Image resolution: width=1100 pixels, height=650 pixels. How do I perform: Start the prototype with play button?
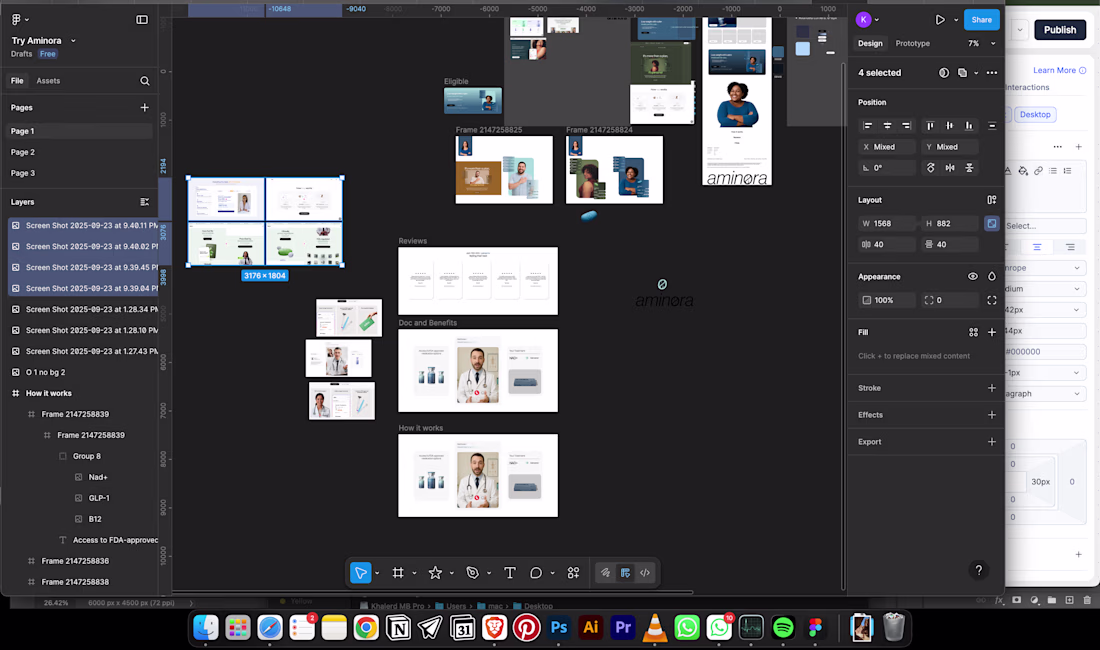pos(940,20)
